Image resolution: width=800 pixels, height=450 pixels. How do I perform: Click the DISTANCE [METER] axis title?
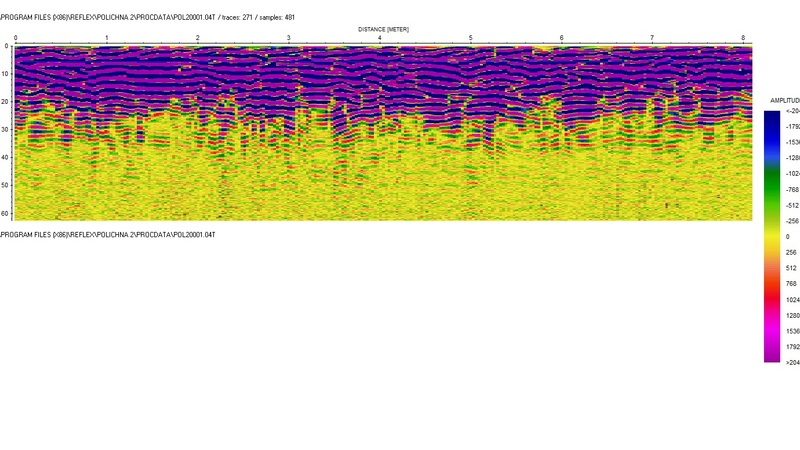(383, 30)
